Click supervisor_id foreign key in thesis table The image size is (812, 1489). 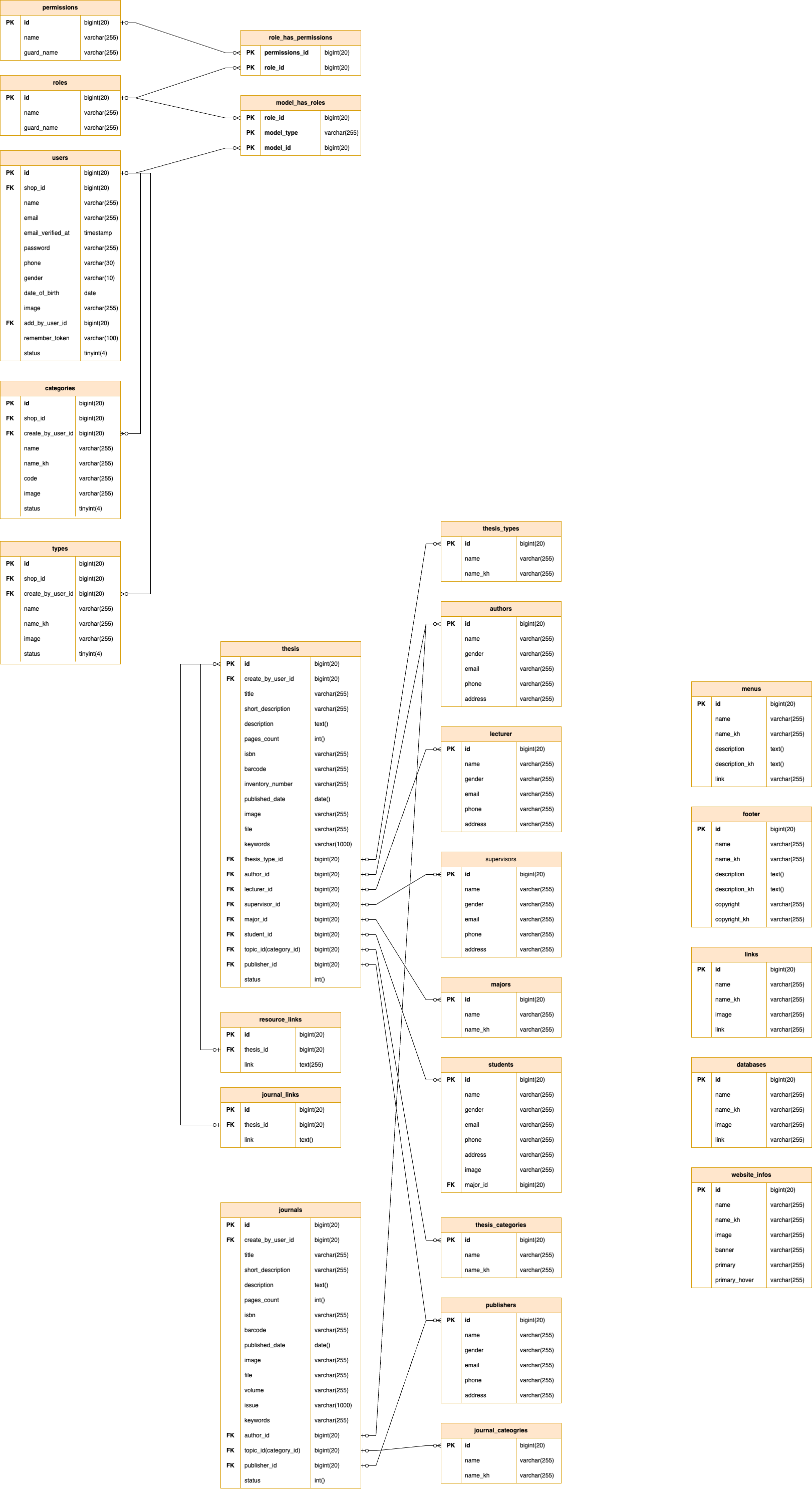(x=262, y=904)
